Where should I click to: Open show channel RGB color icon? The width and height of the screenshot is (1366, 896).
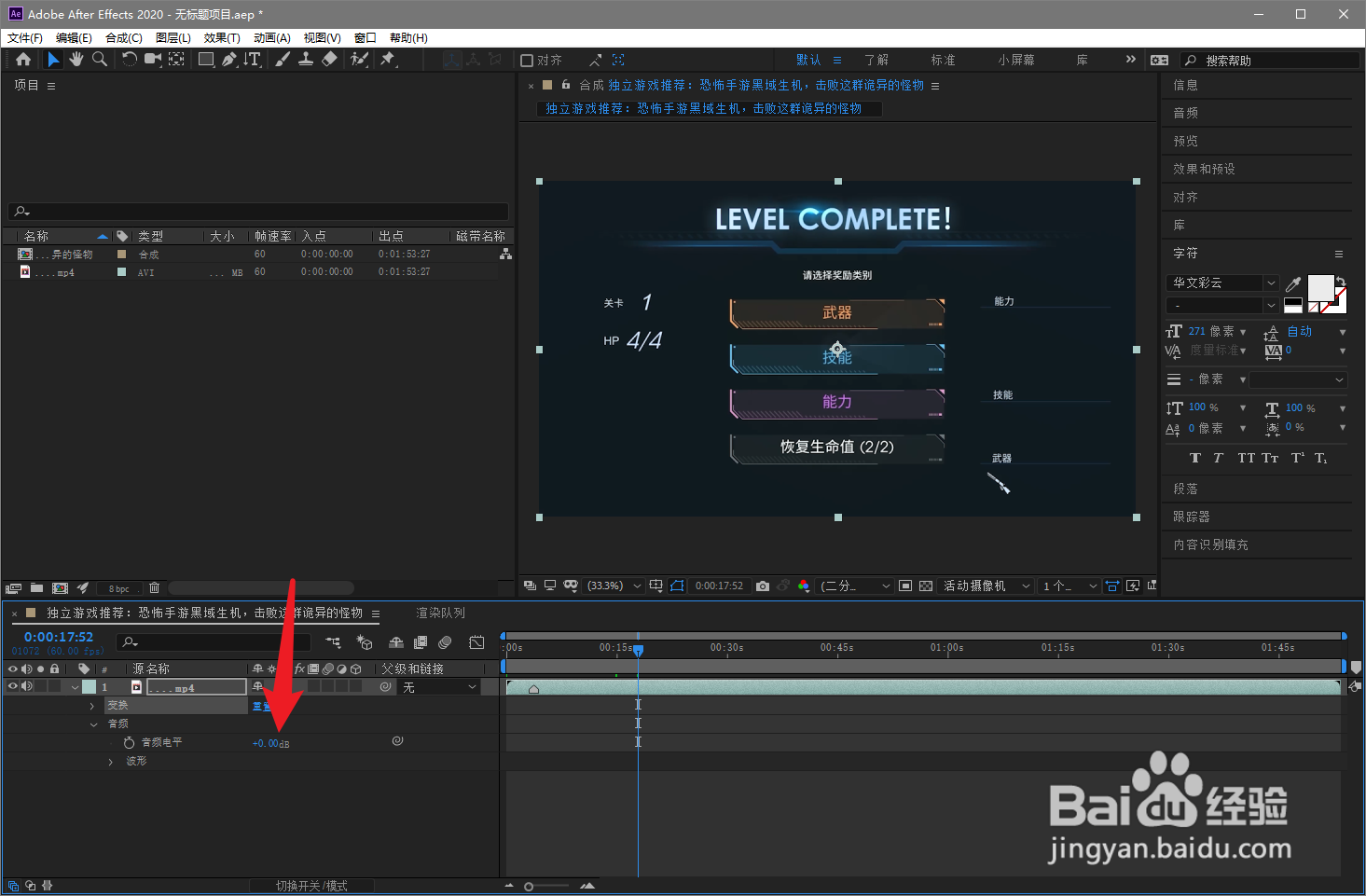point(804,586)
